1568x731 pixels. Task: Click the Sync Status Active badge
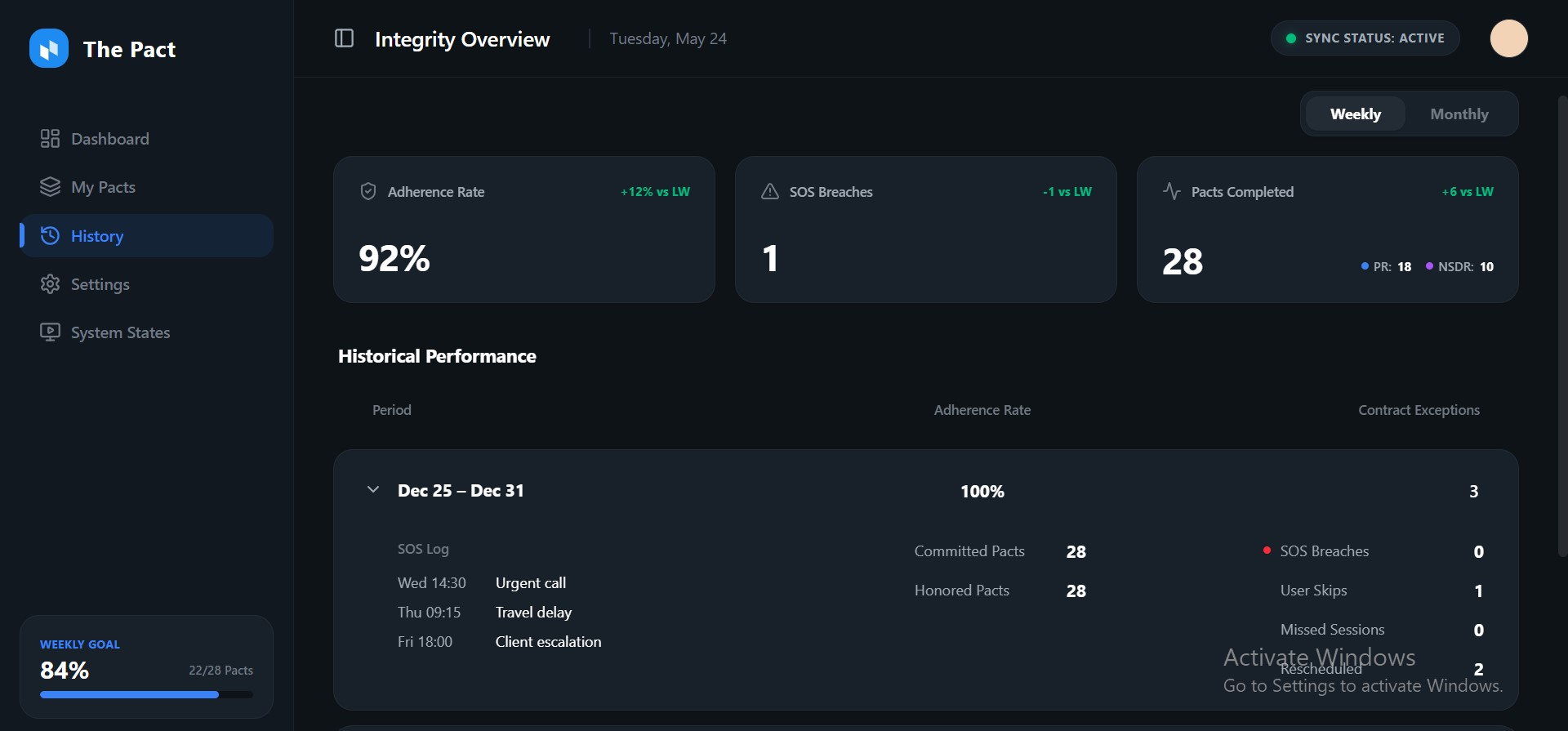click(1365, 38)
